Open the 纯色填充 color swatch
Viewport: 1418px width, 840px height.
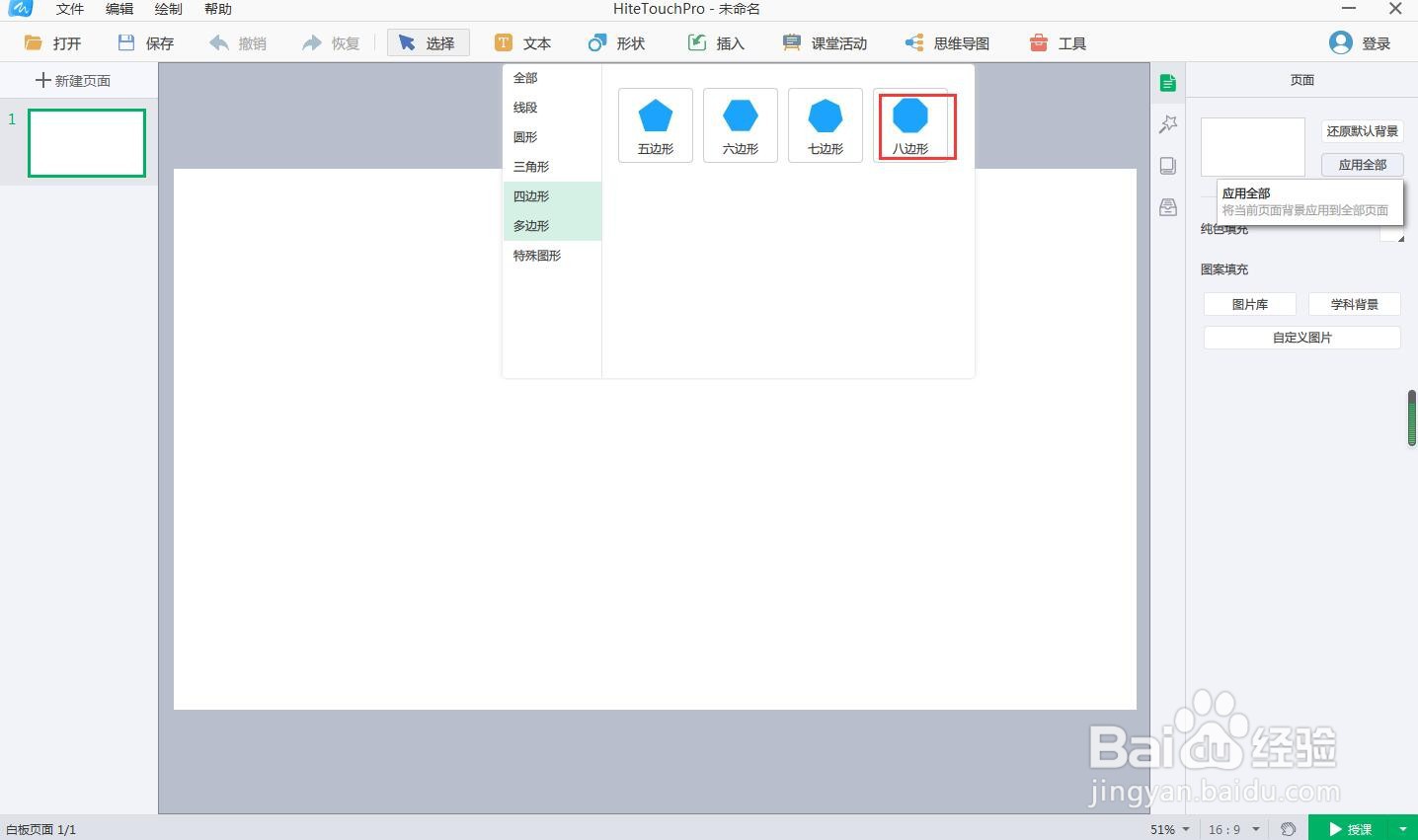click(x=1392, y=234)
